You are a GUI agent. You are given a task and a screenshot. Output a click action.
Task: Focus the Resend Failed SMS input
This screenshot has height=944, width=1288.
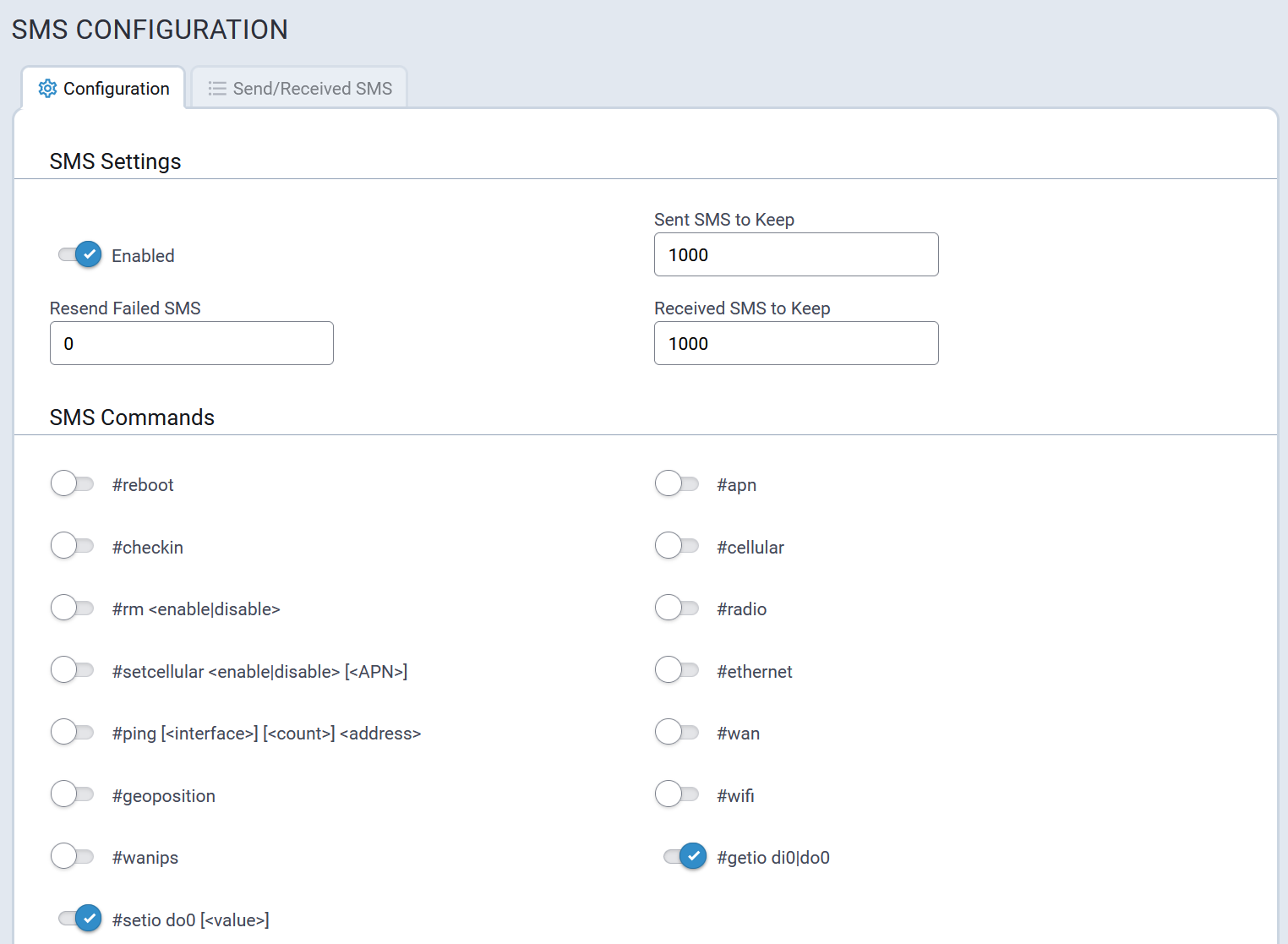pos(191,343)
